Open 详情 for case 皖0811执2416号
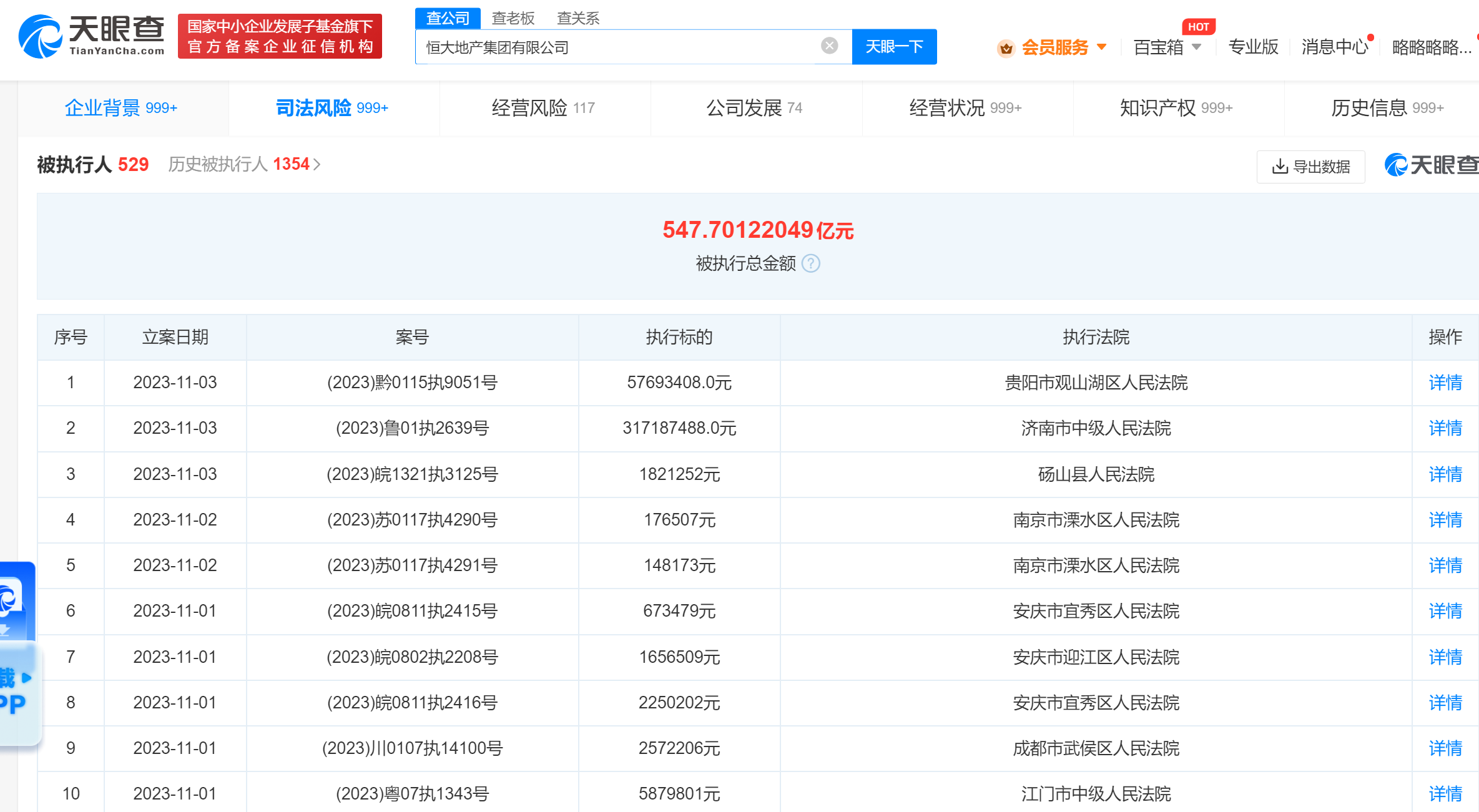The image size is (1479, 812). [x=1445, y=703]
